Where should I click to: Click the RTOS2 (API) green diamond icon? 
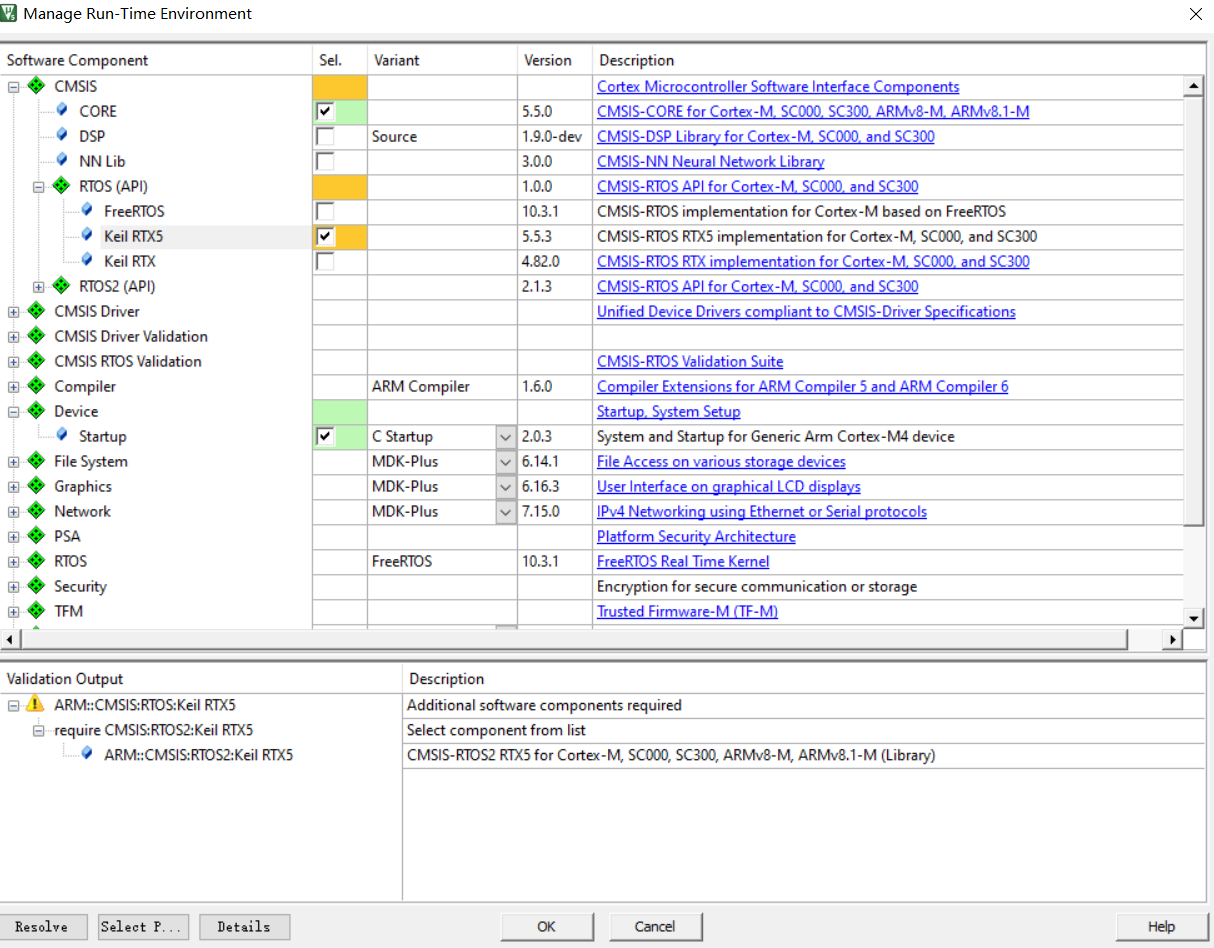[x=61, y=286]
